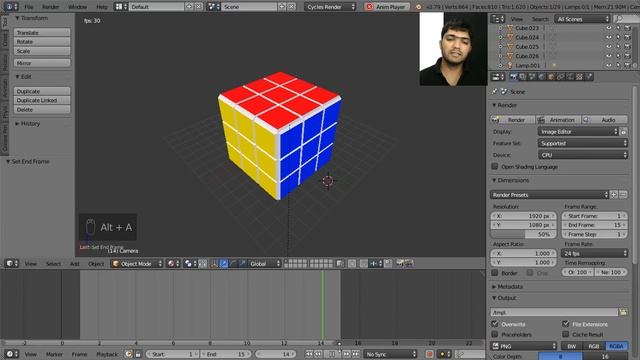The width and height of the screenshot is (640, 360).
Task: Open the Global orientation dropdown
Action: [265, 264]
